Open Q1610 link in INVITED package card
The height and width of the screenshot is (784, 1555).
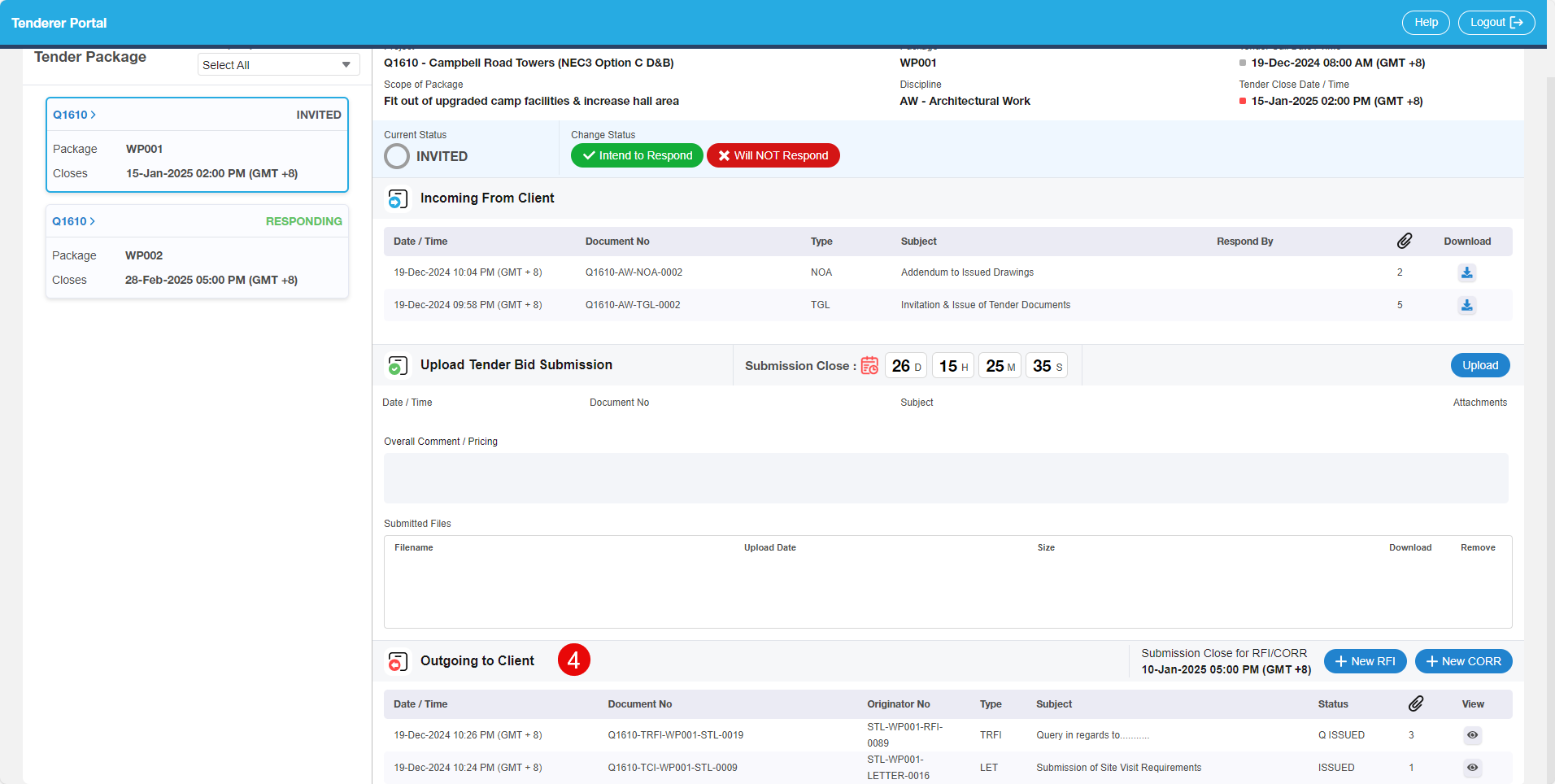[x=74, y=115]
